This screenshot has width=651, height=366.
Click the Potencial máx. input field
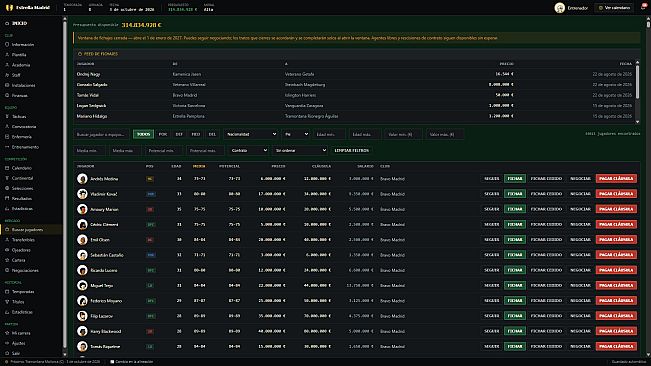click(205, 151)
